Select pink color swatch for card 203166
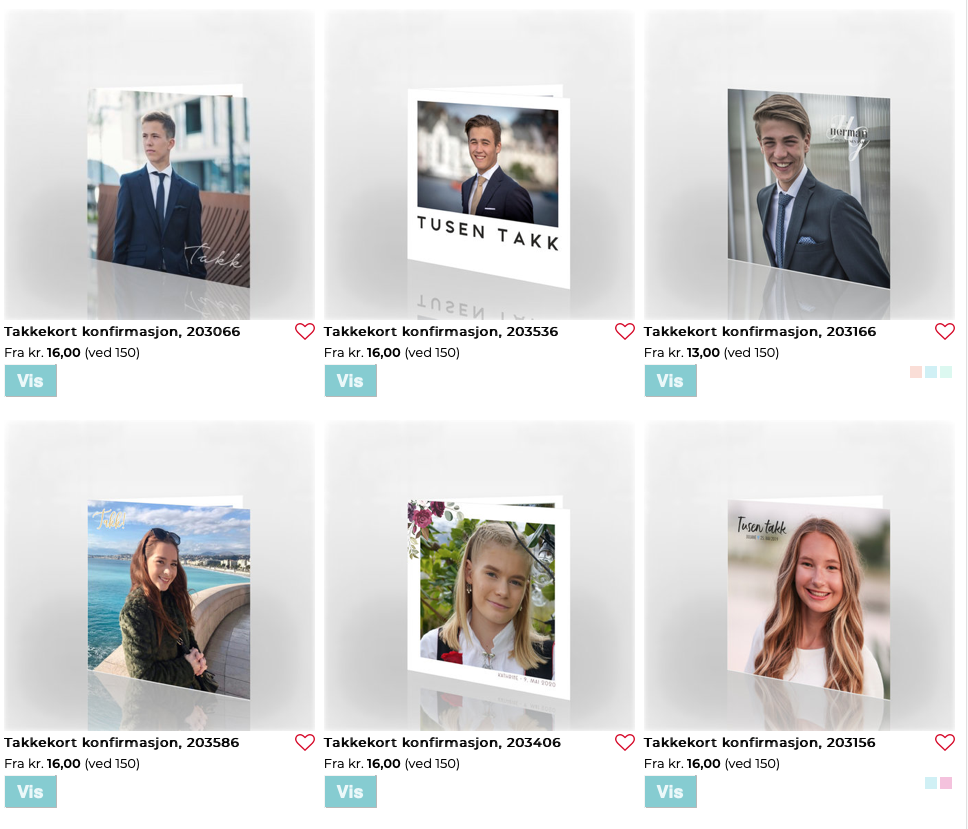This screenshot has width=968, height=829. [x=916, y=372]
